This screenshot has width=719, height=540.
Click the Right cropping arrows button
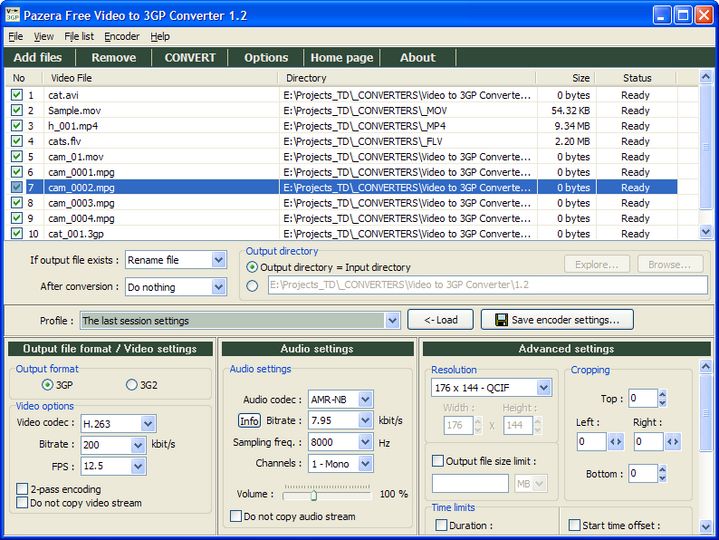click(x=673, y=442)
